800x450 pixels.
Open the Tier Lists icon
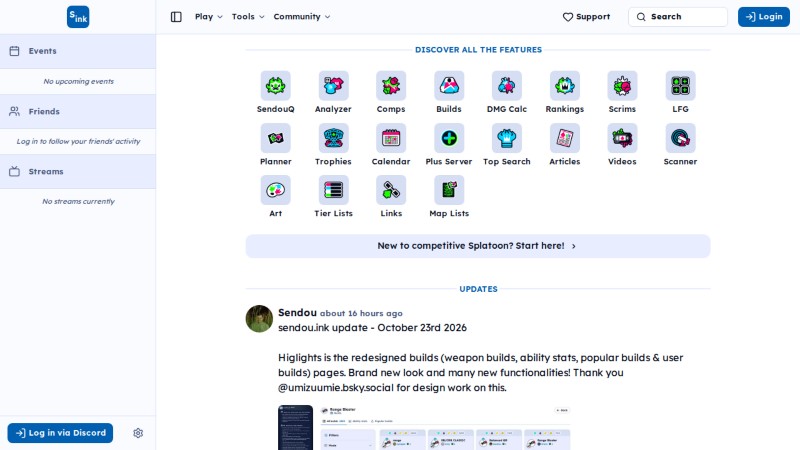coord(333,190)
